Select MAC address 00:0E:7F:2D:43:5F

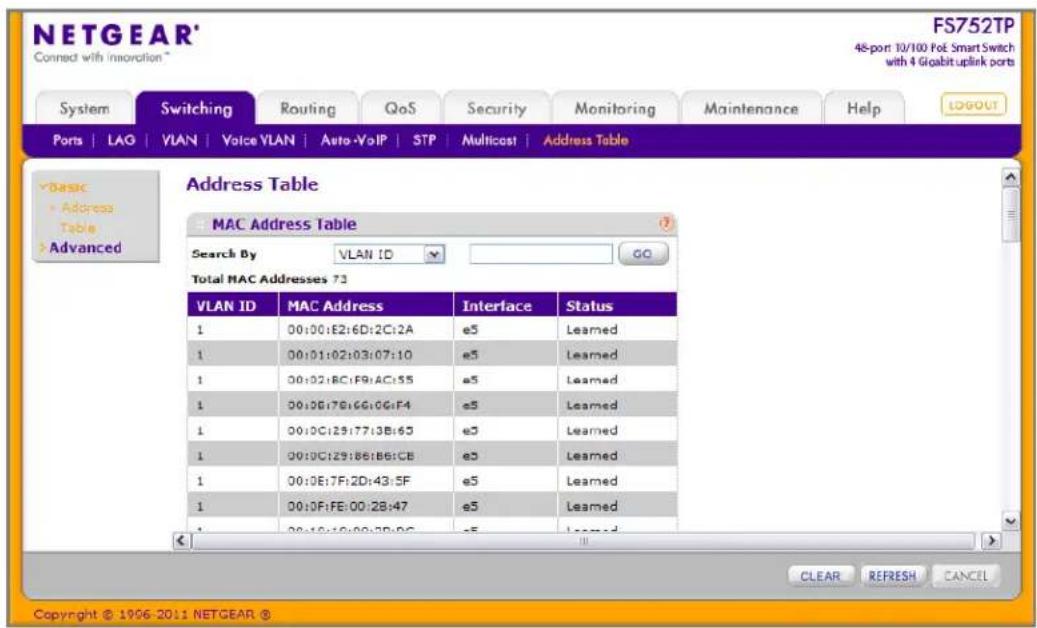point(349,481)
